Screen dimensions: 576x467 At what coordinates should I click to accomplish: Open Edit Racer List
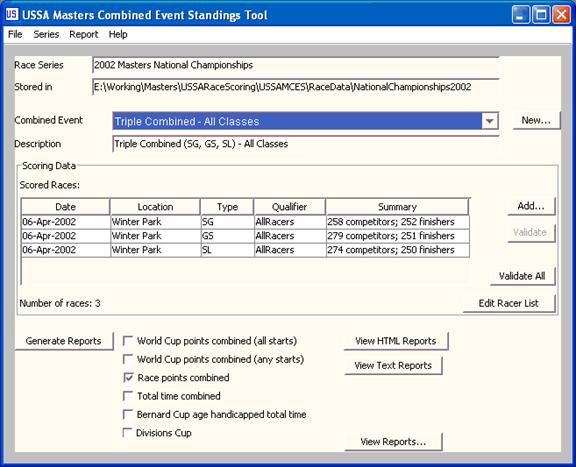click(x=509, y=303)
